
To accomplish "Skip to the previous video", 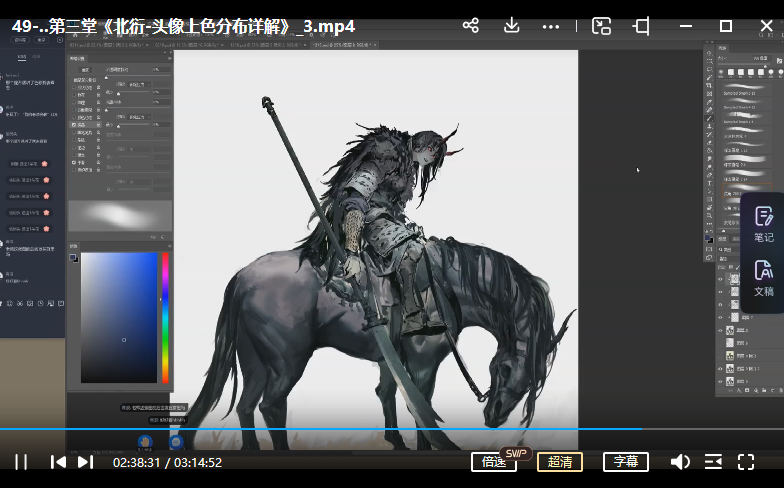I will [58, 462].
